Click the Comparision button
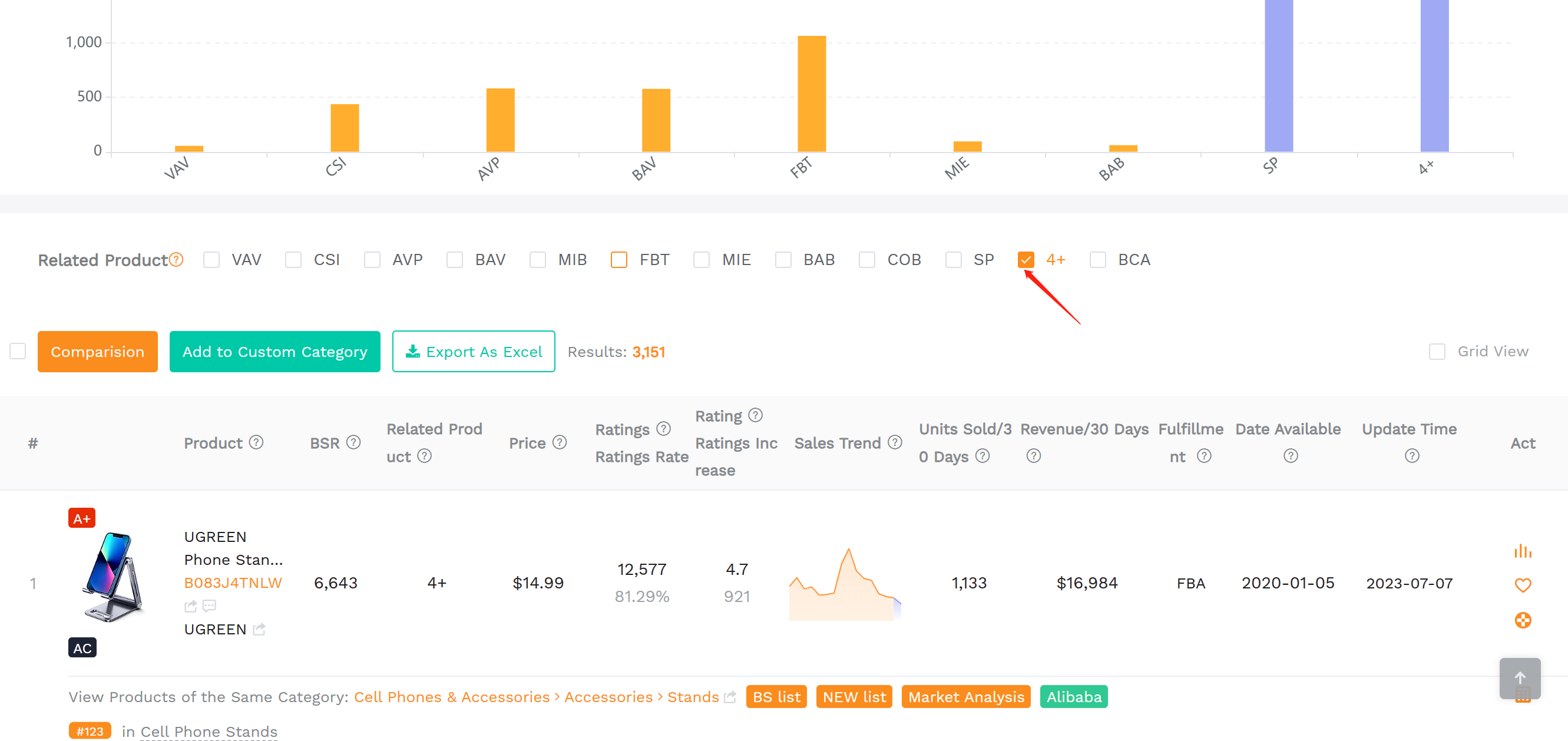This screenshot has width=1568, height=741. click(97, 351)
